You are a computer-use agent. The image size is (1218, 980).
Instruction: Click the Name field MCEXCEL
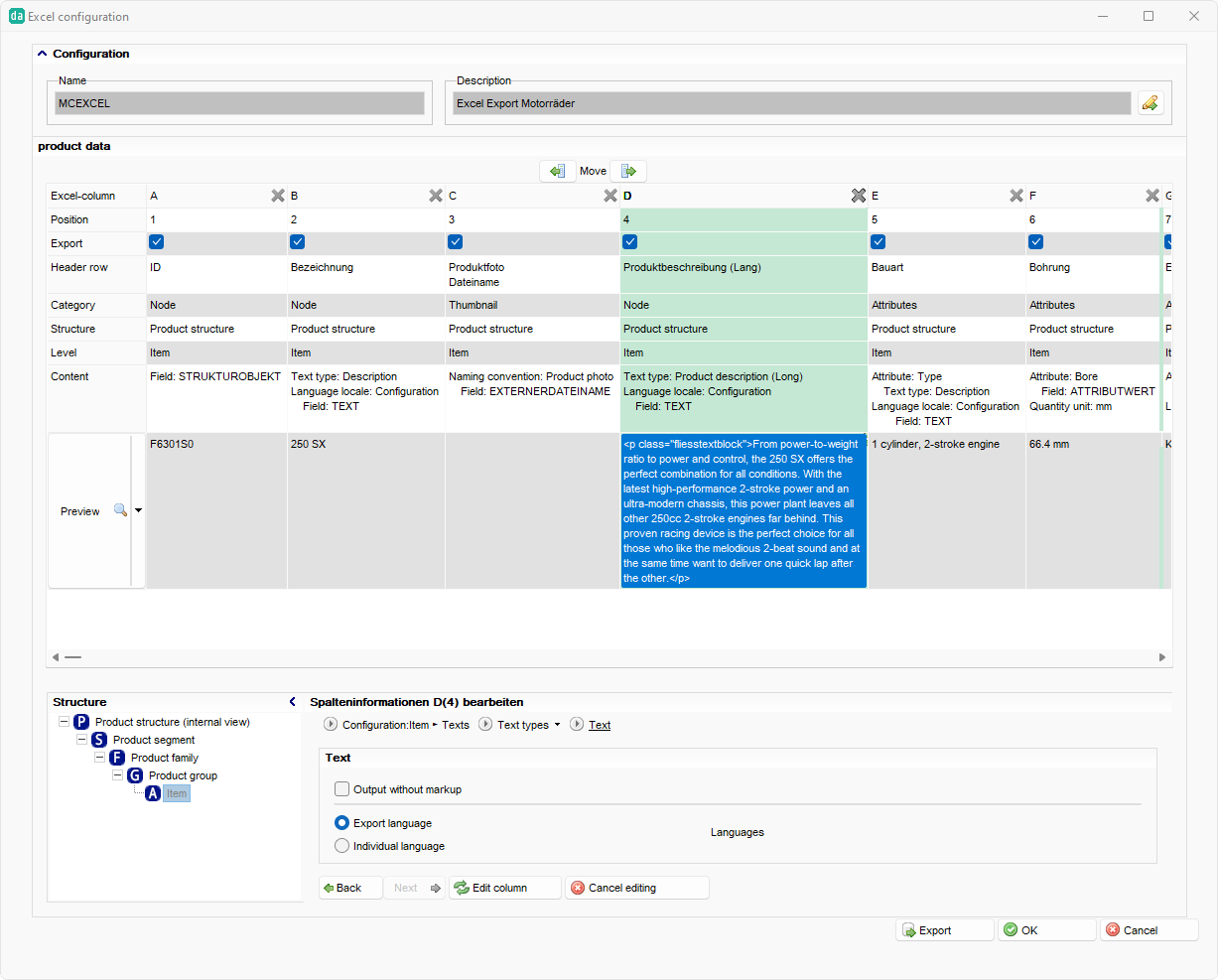239,103
